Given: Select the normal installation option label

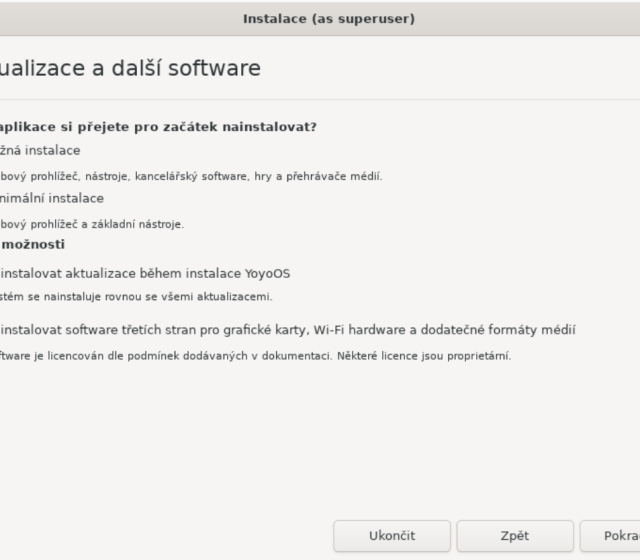Looking at the screenshot, I should tap(40, 151).
